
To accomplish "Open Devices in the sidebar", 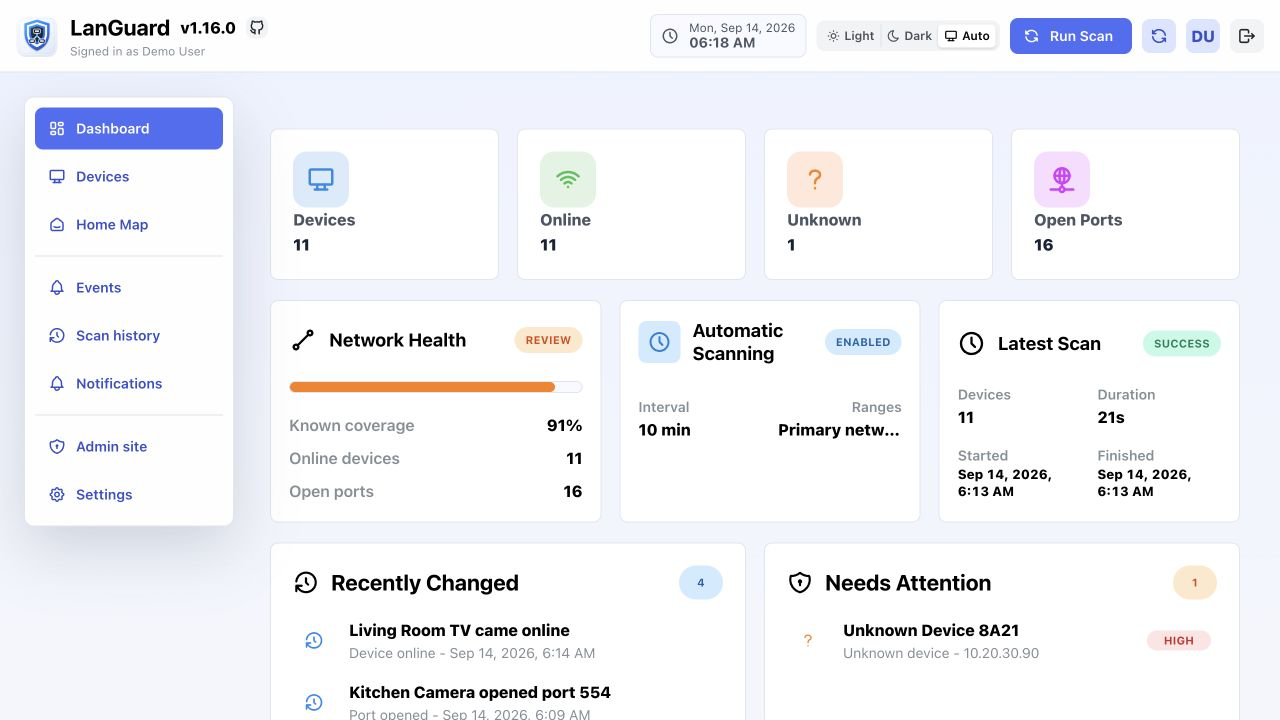I will point(129,176).
